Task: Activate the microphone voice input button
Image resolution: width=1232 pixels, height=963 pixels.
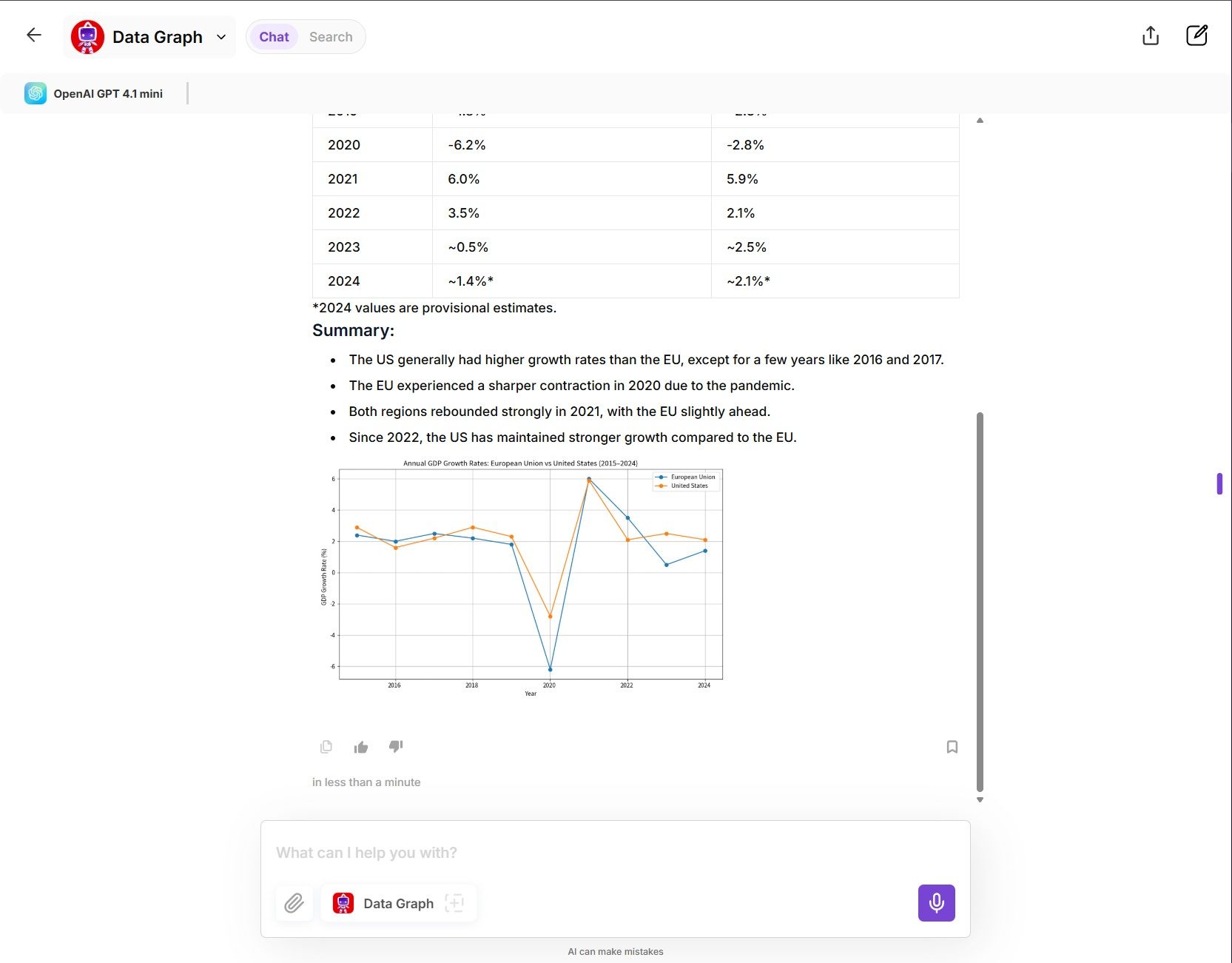Action: click(936, 903)
